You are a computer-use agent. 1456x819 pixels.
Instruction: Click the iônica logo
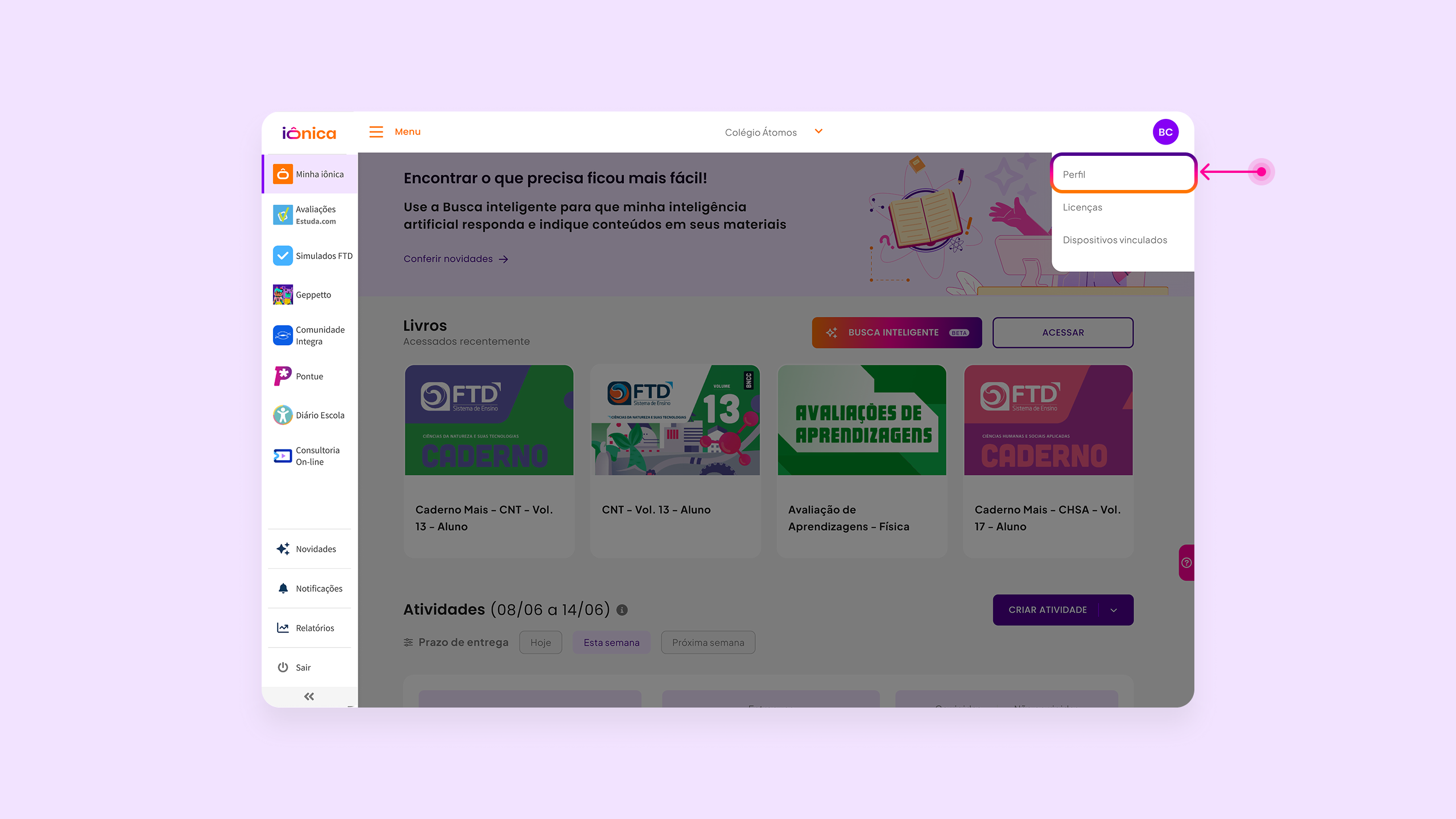[x=309, y=133]
